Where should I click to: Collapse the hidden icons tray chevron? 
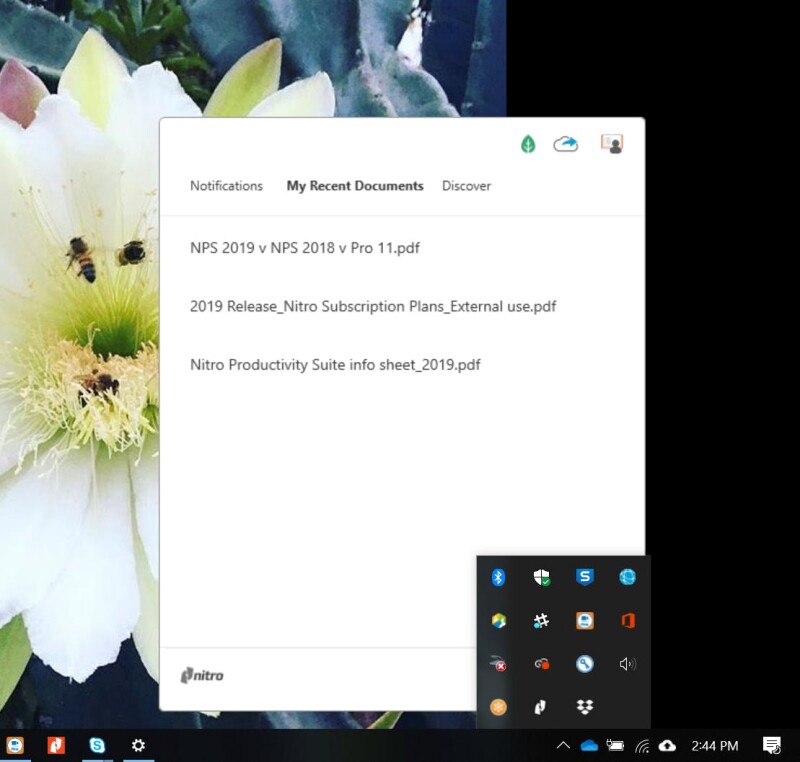coord(563,746)
